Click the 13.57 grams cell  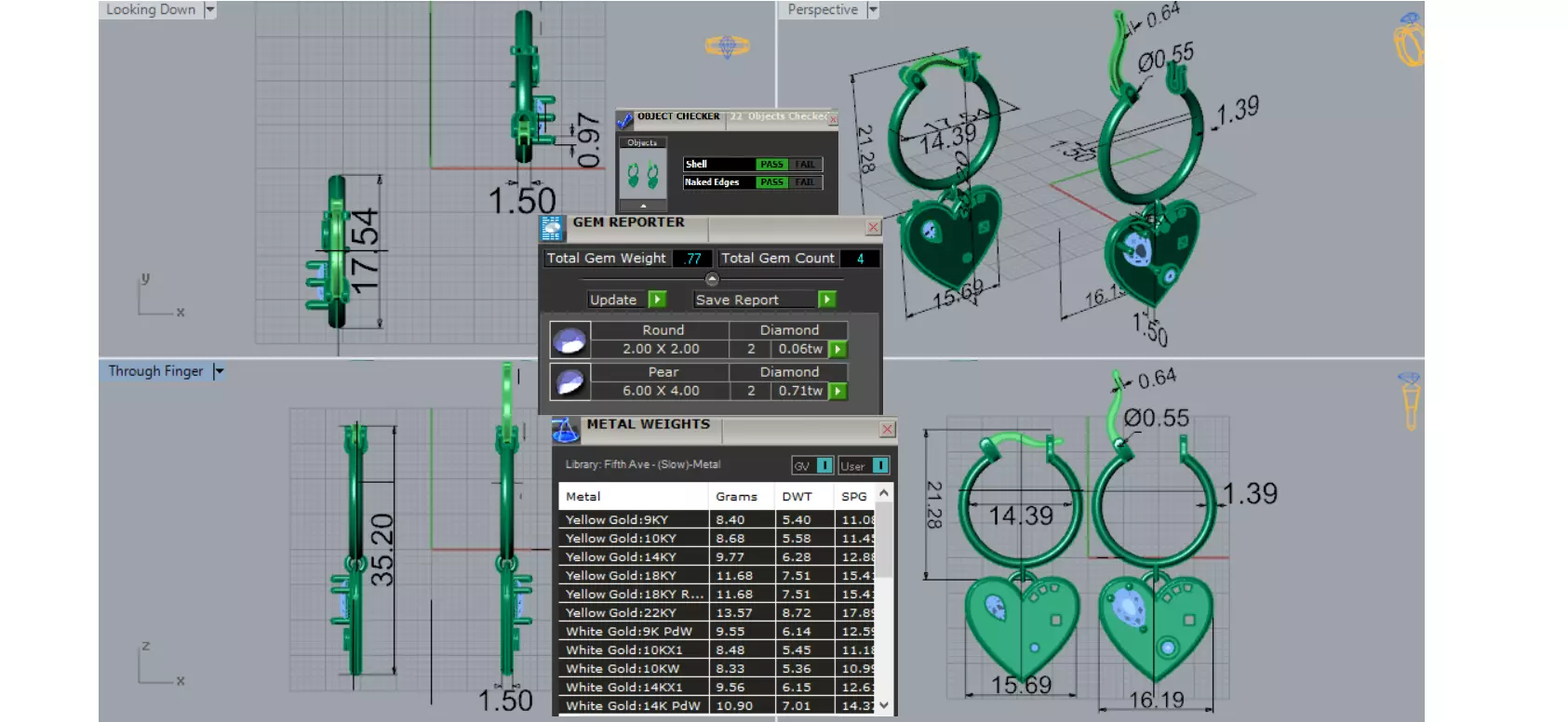coord(742,613)
